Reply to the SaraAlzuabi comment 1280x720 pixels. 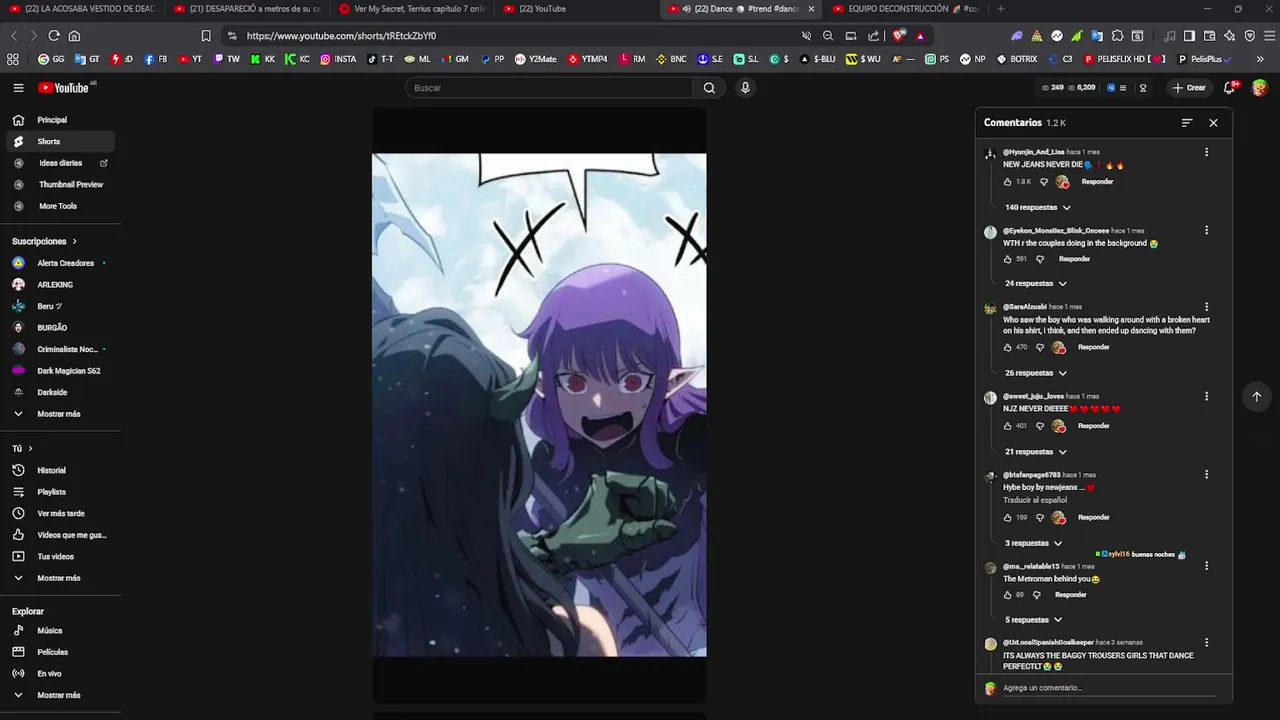[1093, 347]
